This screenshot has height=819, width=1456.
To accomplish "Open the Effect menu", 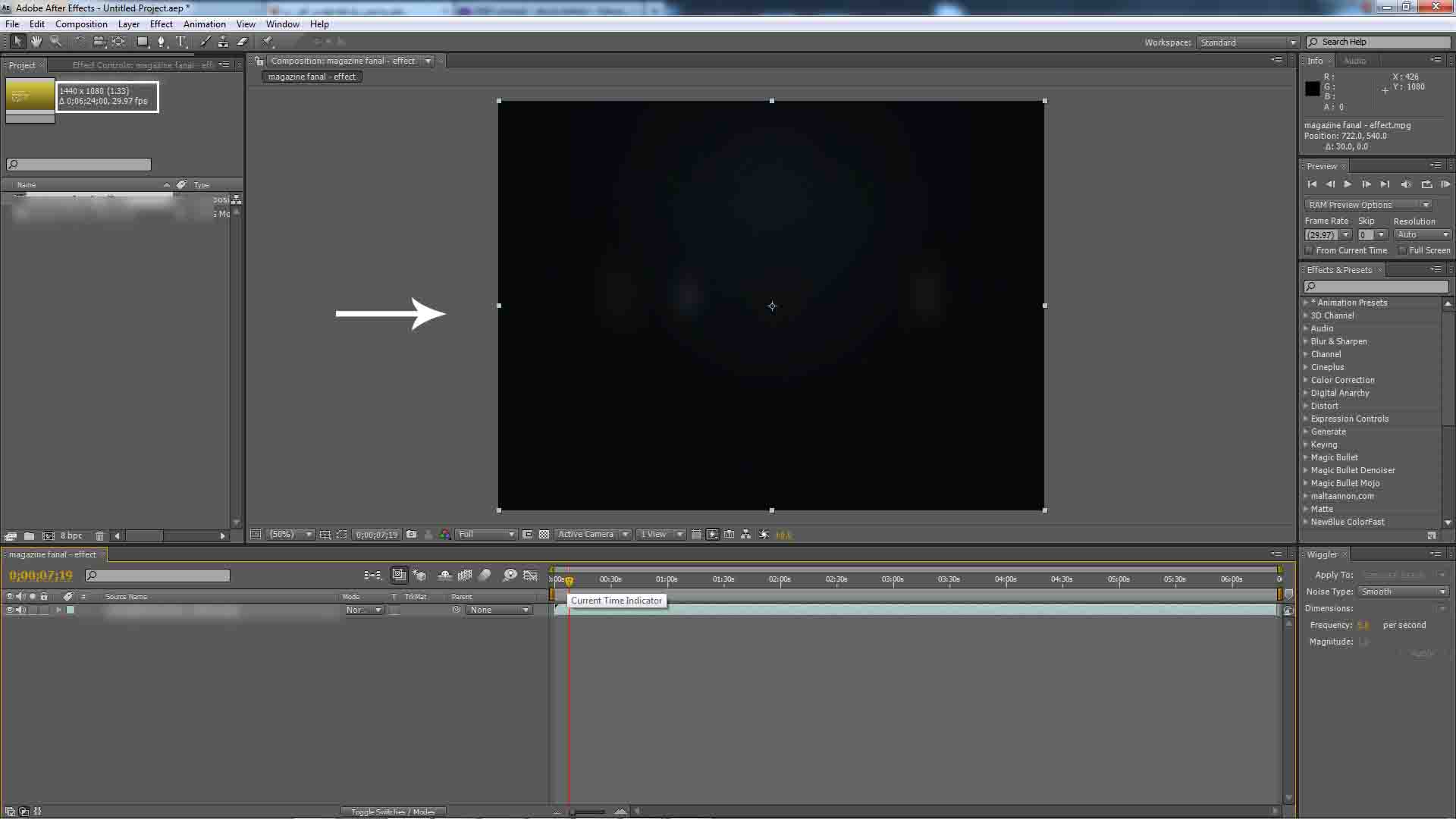I will coord(160,23).
